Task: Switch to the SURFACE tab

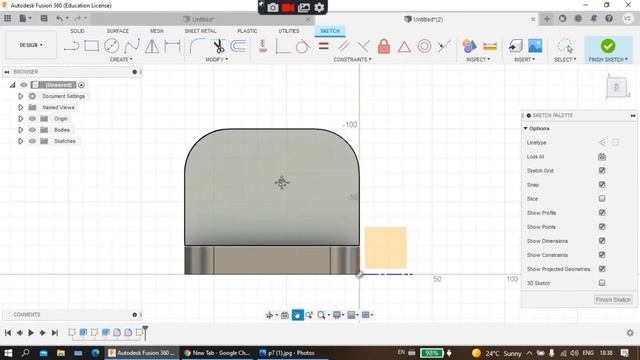Action: click(118, 31)
